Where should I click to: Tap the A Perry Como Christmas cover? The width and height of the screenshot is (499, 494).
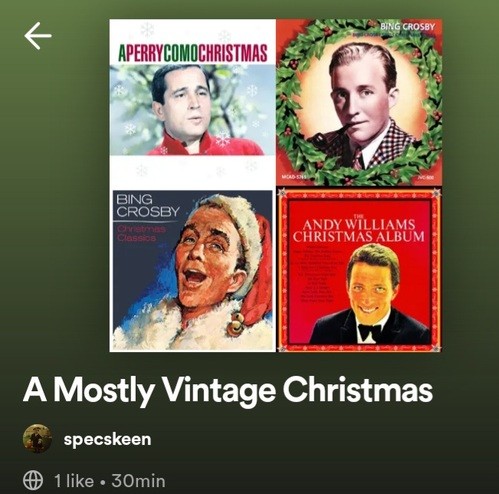pyautogui.click(x=193, y=102)
